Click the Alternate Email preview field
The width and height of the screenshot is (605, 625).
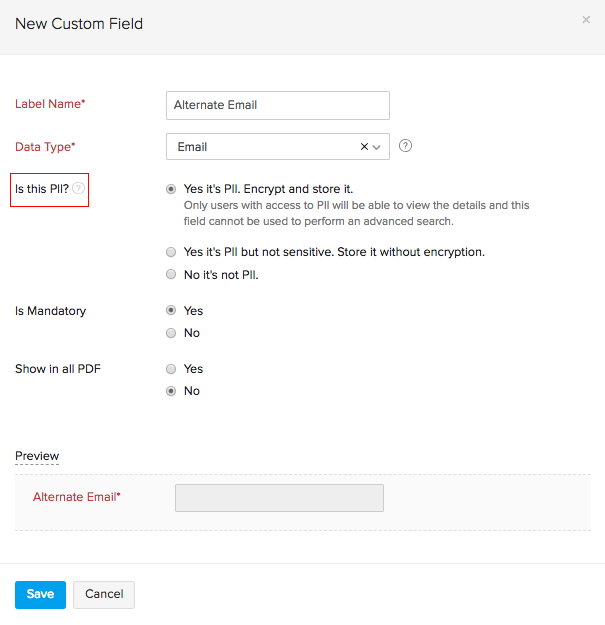pyautogui.click(x=279, y=498)
